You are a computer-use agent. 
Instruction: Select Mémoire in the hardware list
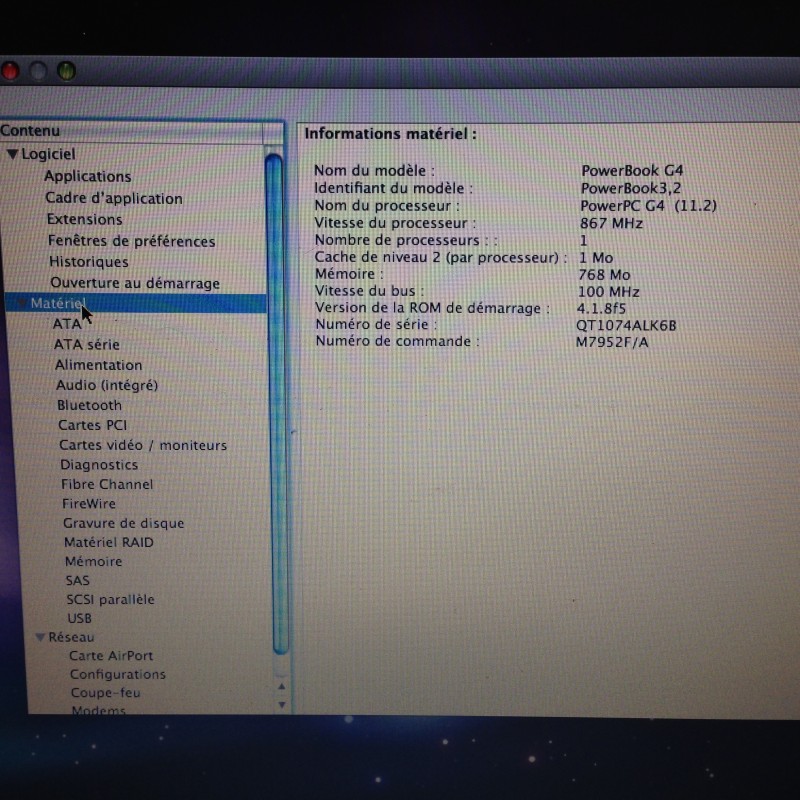point(93,561)
